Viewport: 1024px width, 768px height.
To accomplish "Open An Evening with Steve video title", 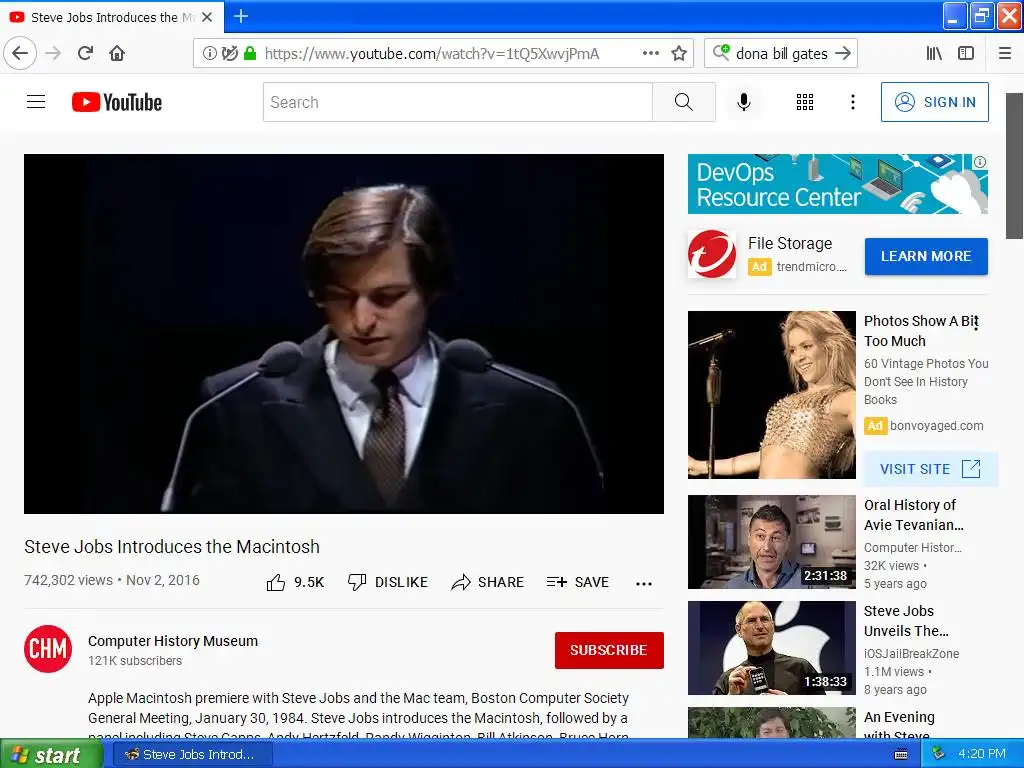I will point(899,726).
